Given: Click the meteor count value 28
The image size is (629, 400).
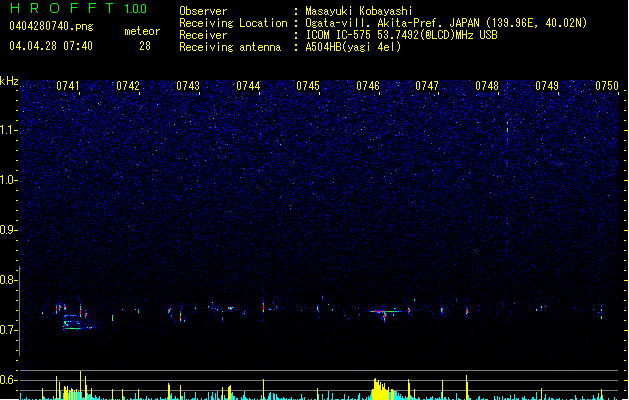Looking at the screenshot, I should pyautogui.click(x=145, y=46).
